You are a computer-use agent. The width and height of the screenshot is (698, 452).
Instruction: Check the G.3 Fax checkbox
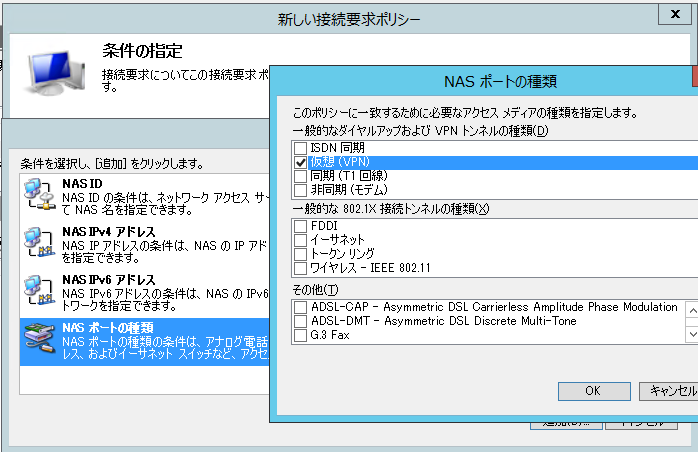click(300, 335)
